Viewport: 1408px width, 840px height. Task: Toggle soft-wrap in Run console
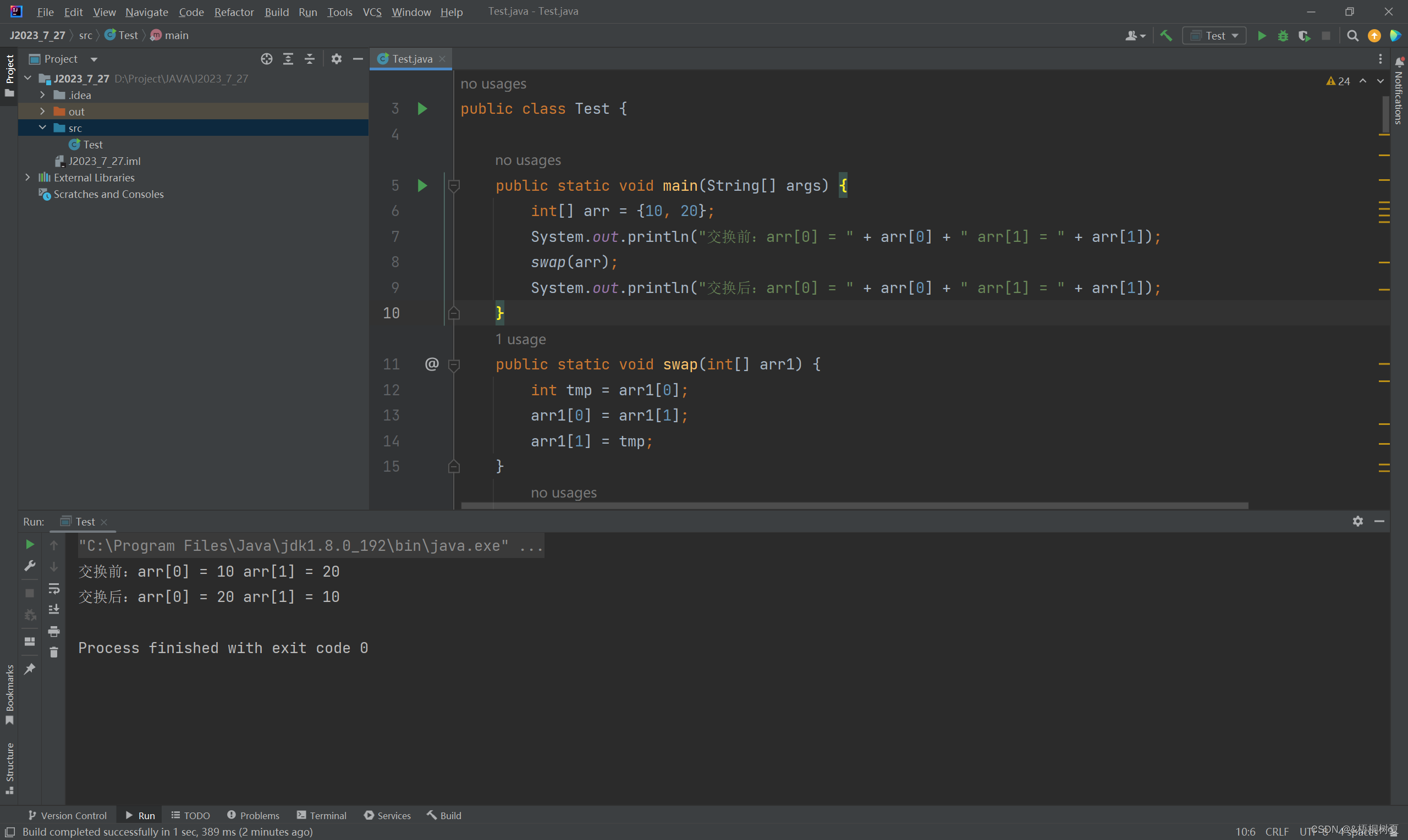click(54, 588)
